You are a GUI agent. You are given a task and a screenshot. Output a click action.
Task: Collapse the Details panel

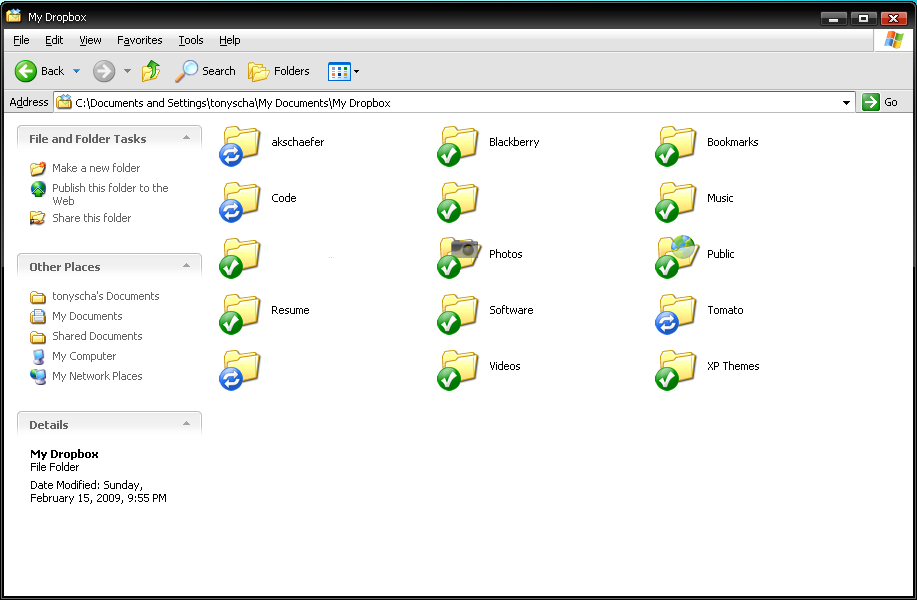(x=186, y=424)
